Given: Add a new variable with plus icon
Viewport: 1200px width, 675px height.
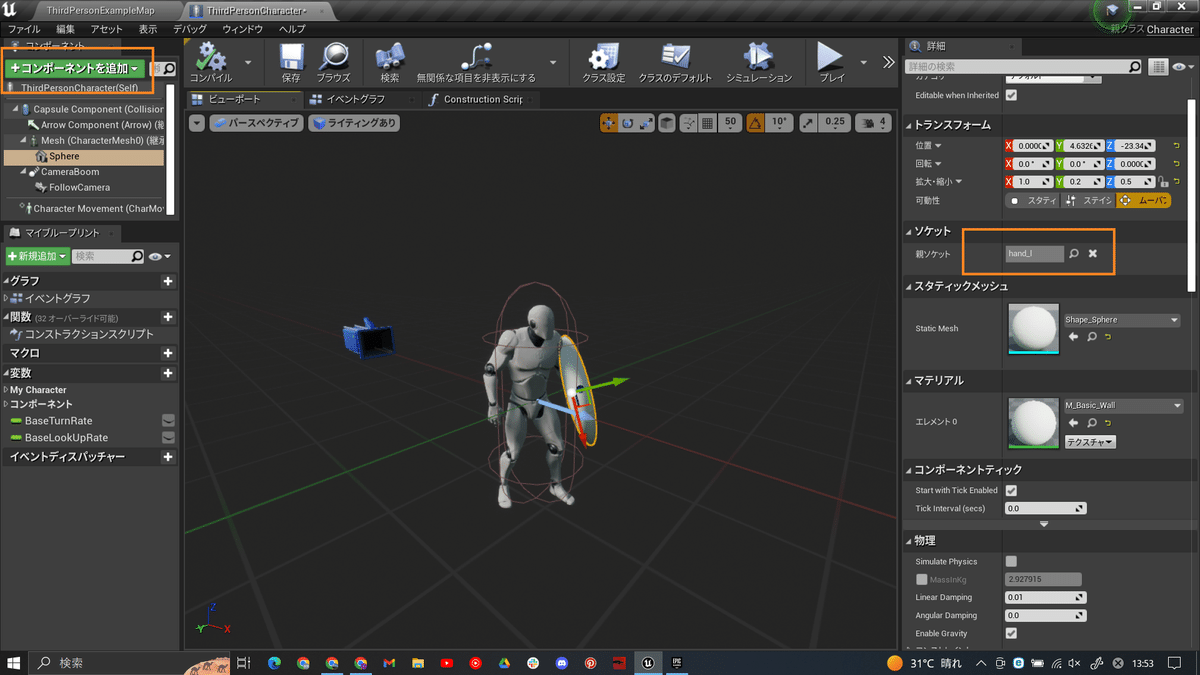Looking at the screenshot, I should point(168,373).
